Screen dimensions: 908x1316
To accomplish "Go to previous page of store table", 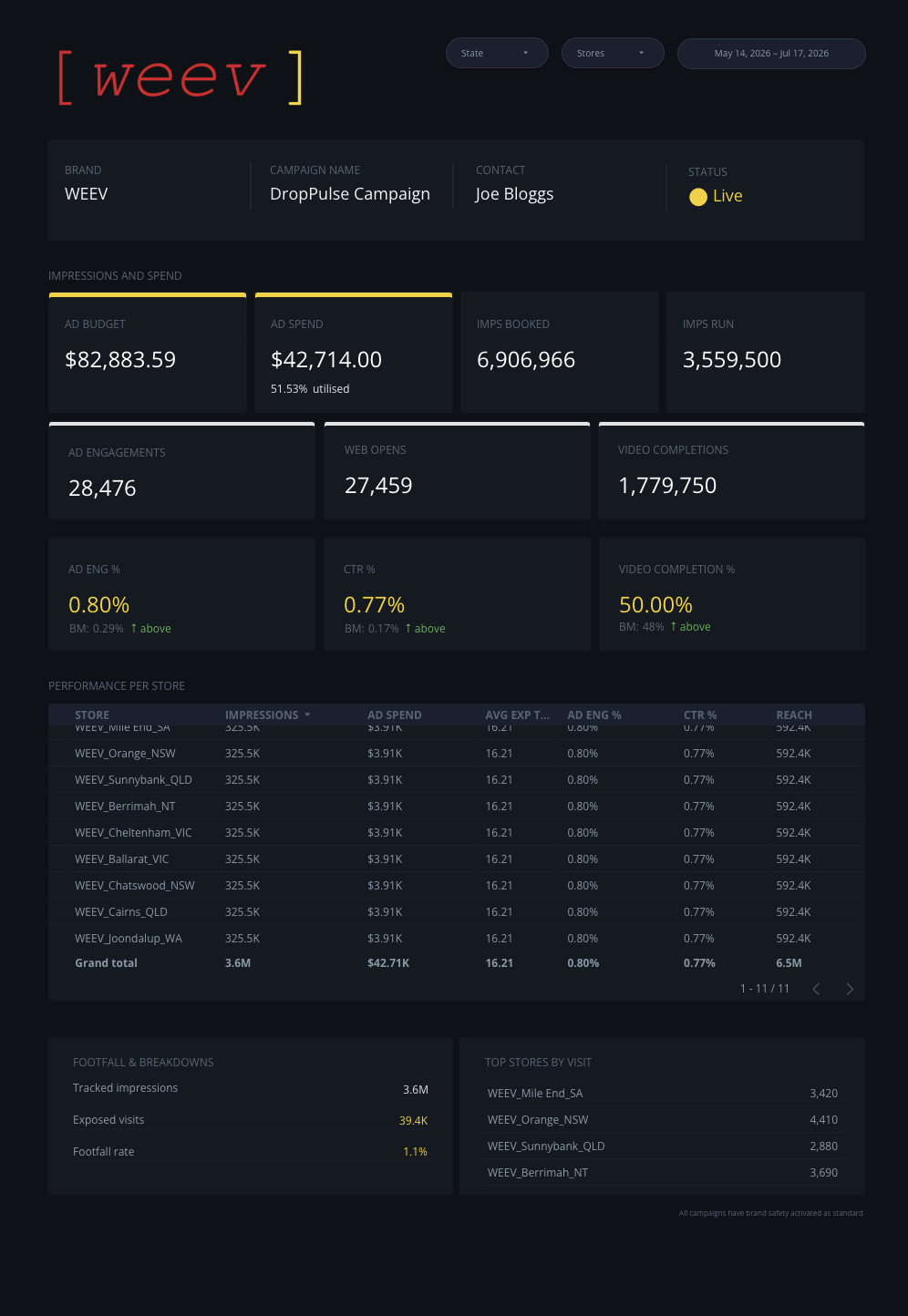I will [816, 989].
